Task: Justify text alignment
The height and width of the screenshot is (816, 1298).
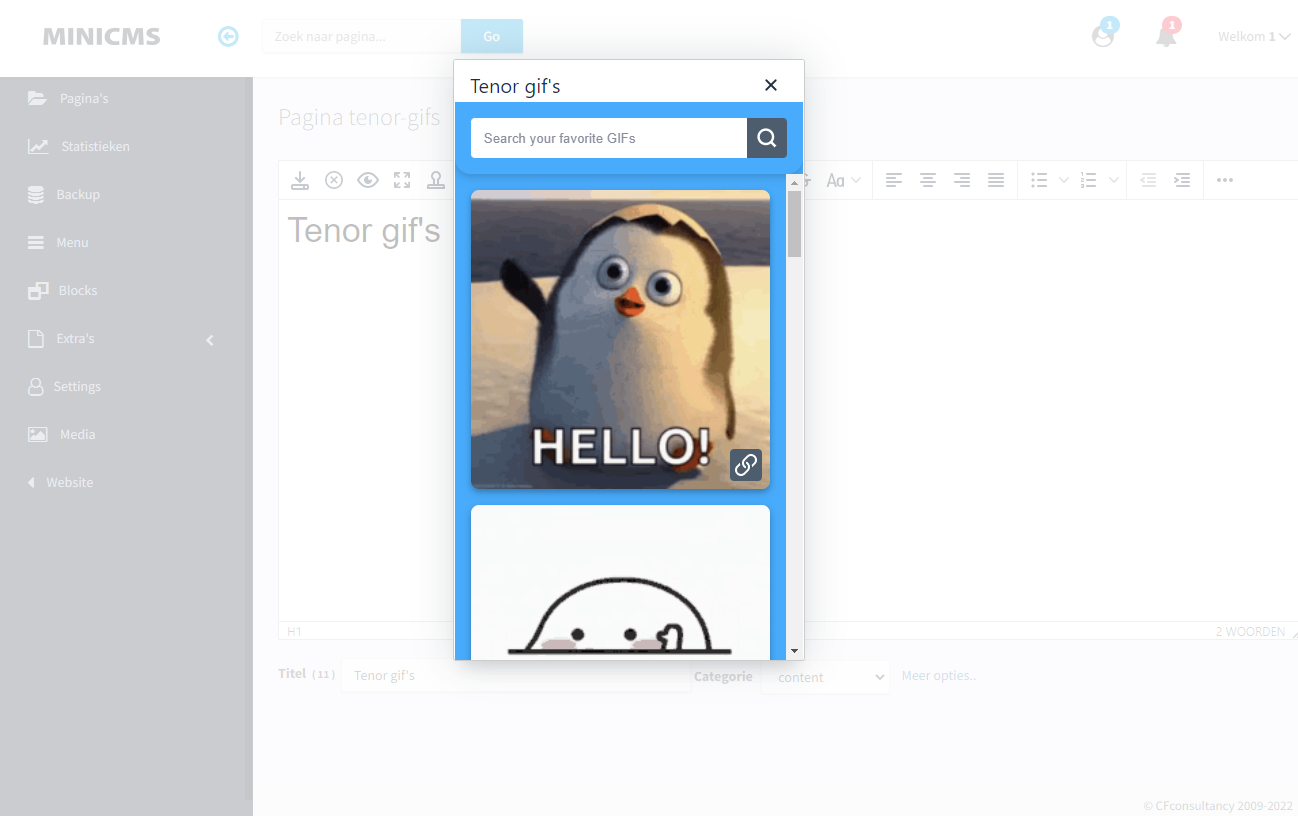Action: [x=996, y=180]
